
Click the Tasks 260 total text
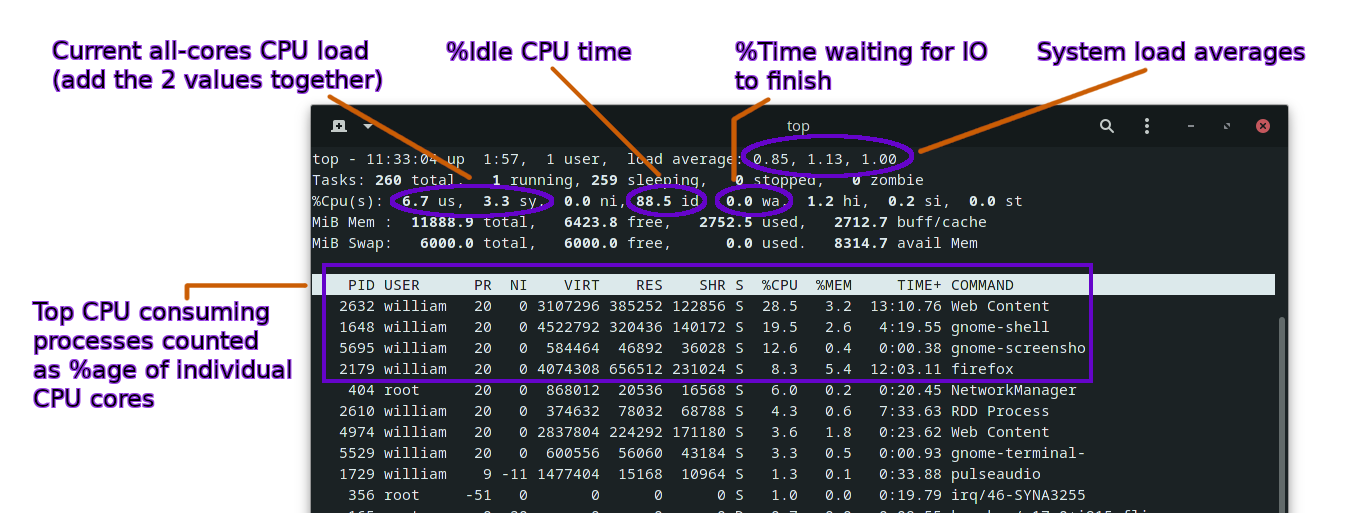388,180
